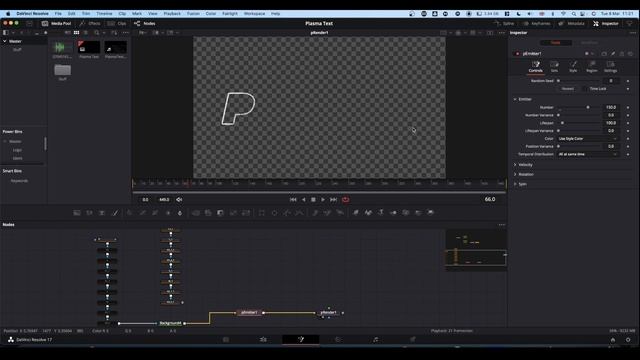Open the Playback menu
Image resolution: width=640 pixels, height=360 pixels.
click(172, 13)
